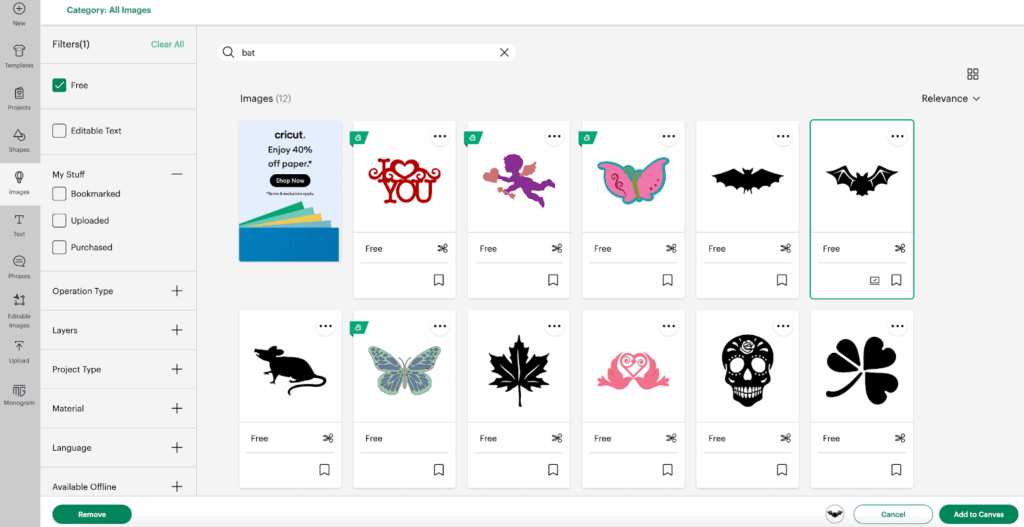
Task: Open Phrases in the sidebar
Action: 19,266
